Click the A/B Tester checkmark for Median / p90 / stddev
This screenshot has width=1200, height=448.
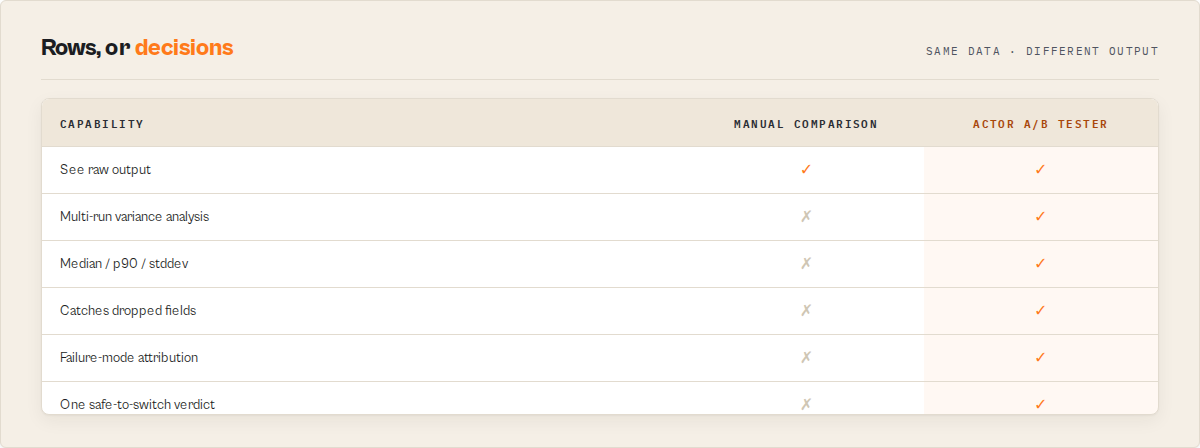point(1040,263)
